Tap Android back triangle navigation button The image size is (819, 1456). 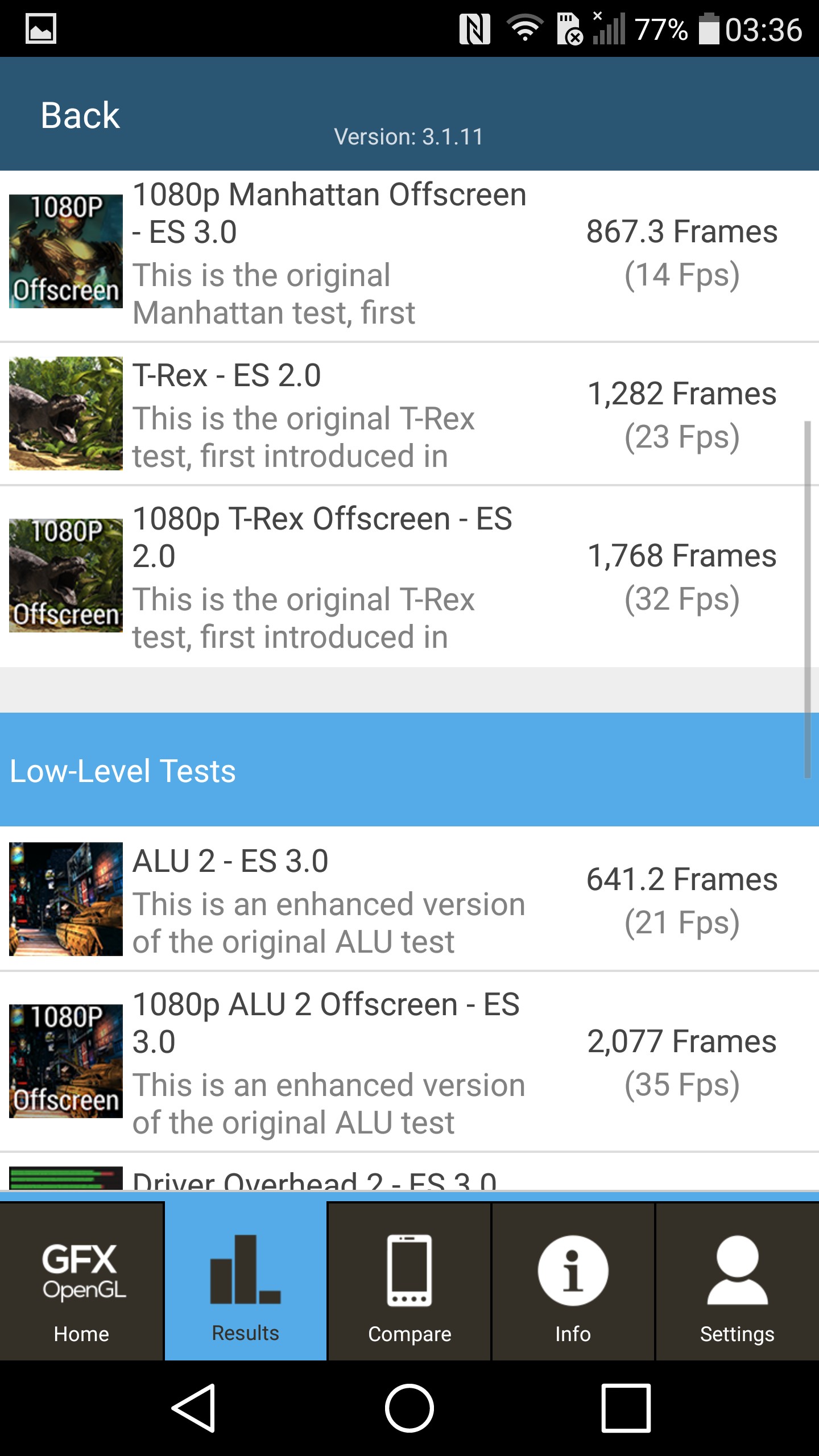(195, 1408)
